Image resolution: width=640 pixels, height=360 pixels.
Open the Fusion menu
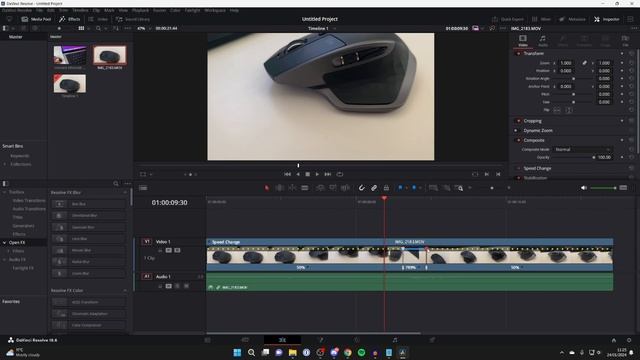click(160, 10)
